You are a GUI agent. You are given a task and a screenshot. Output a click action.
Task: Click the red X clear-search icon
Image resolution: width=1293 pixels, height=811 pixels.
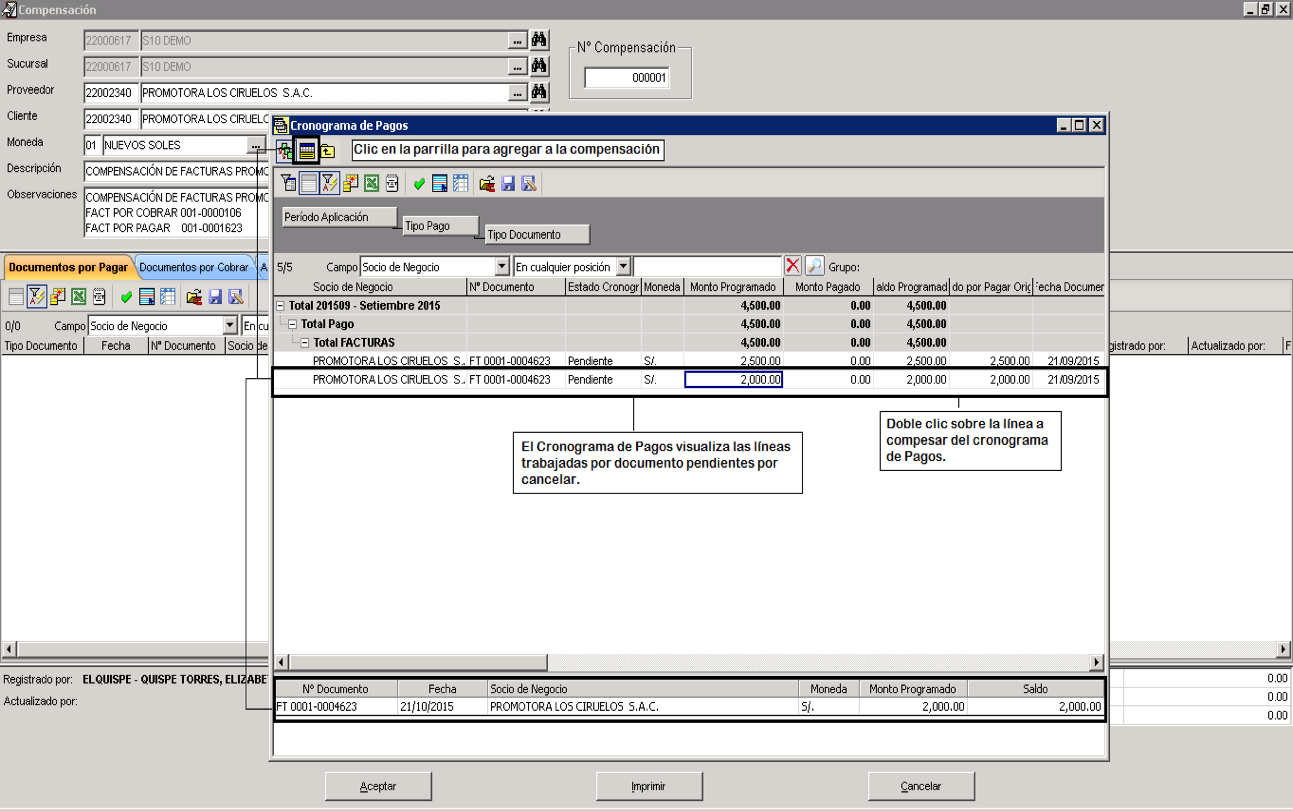pos(793,266)
